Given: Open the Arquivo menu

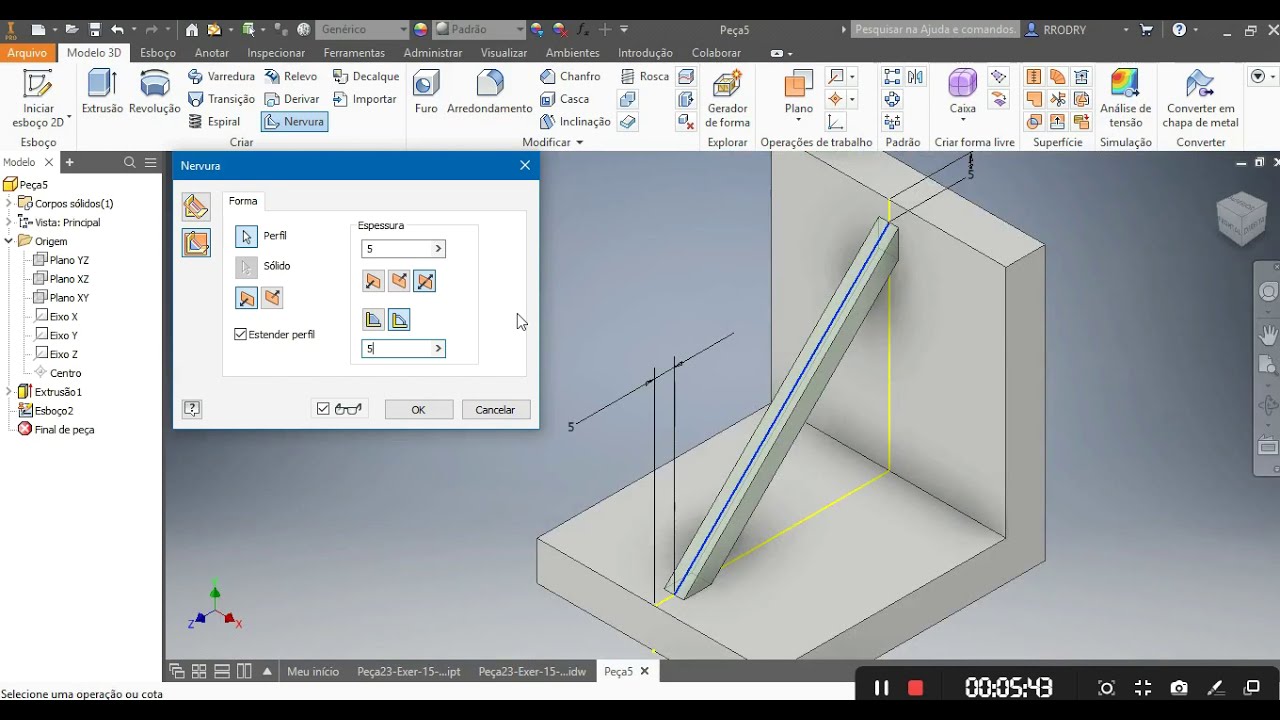Looking at the screenshot, I should click(x=27, y=53).
